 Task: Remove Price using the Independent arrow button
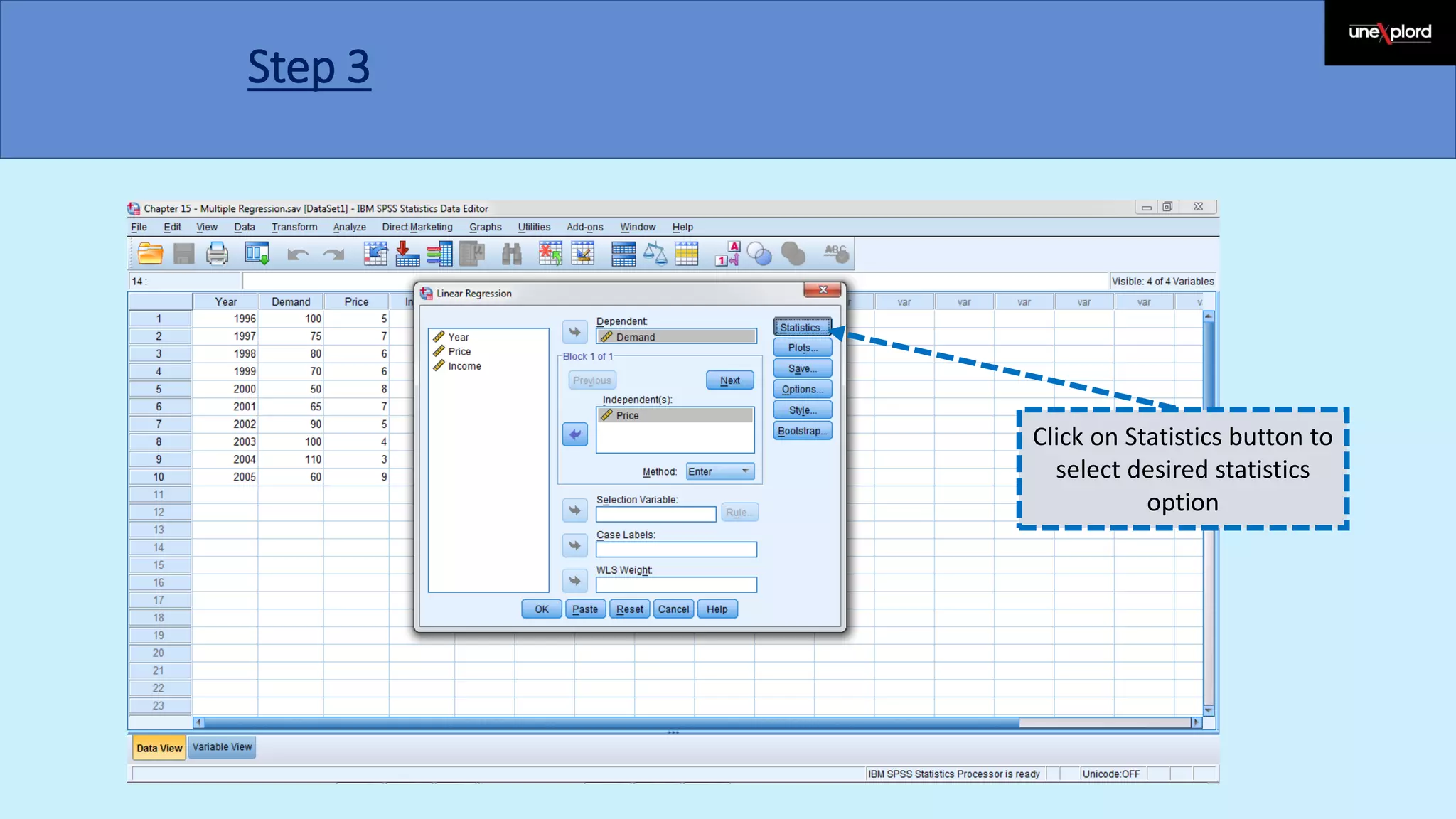(x=574, y=434)
